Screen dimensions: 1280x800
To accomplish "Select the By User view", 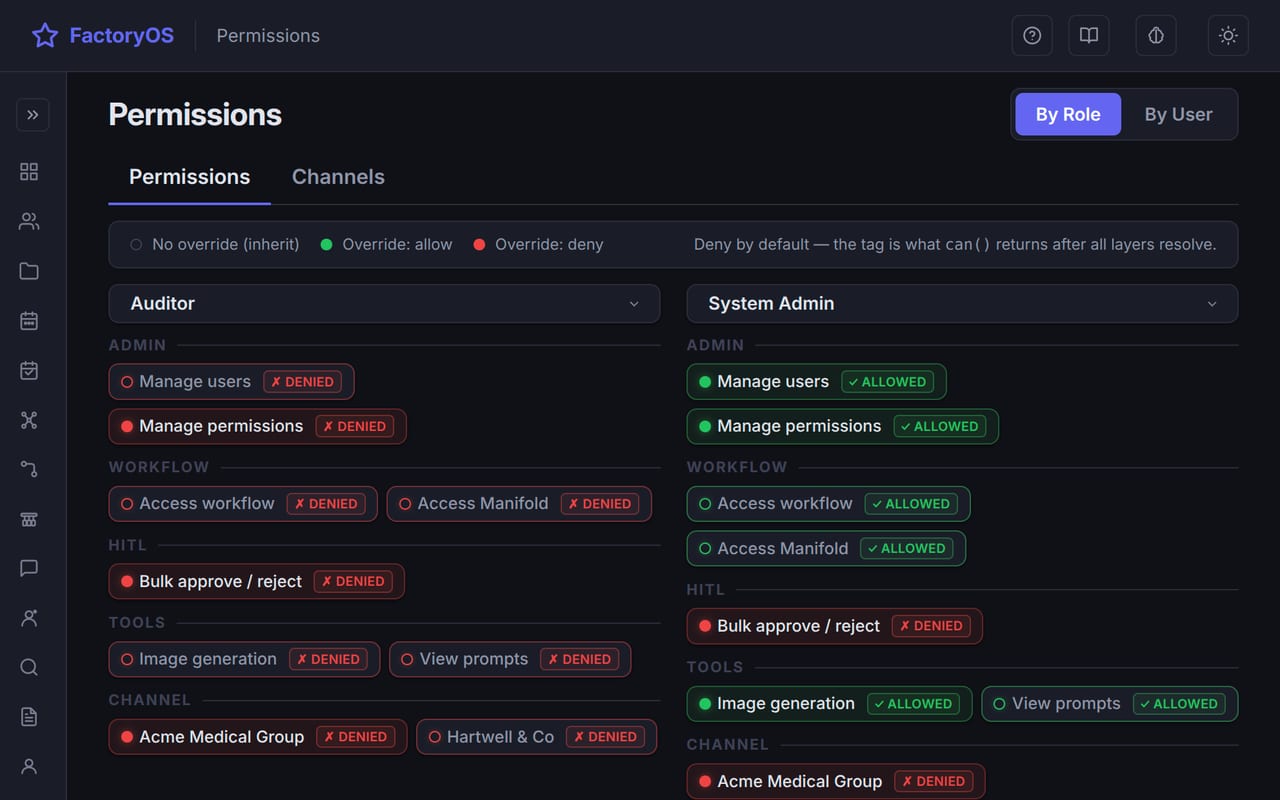I will pos(1178,114).
